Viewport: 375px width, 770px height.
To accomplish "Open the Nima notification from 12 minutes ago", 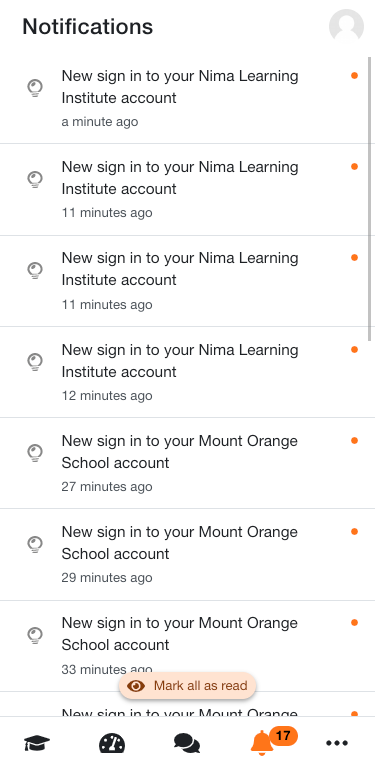I will point(188,372).
